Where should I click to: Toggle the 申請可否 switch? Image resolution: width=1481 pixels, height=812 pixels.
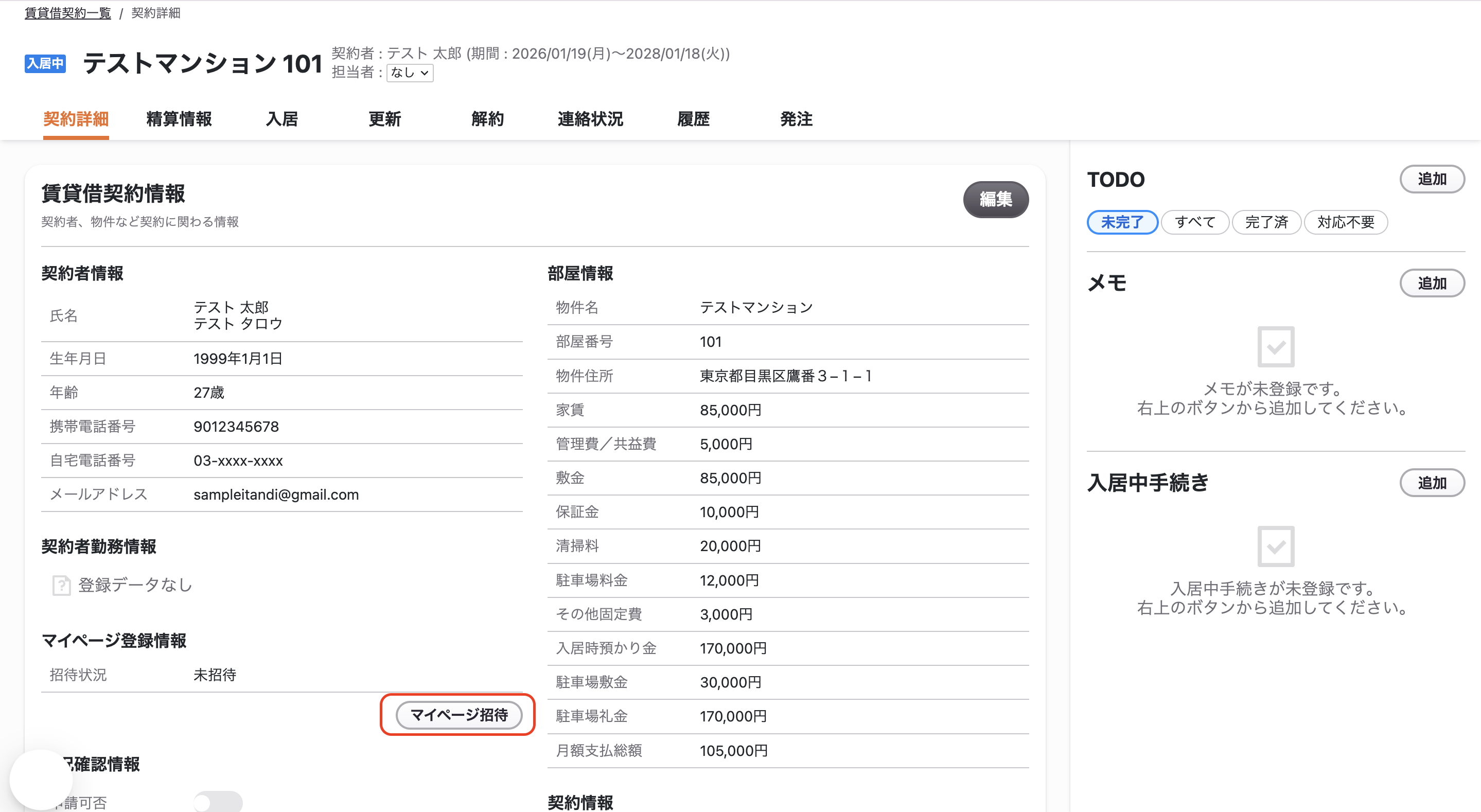pyautogui.click(x=218, y=802)
